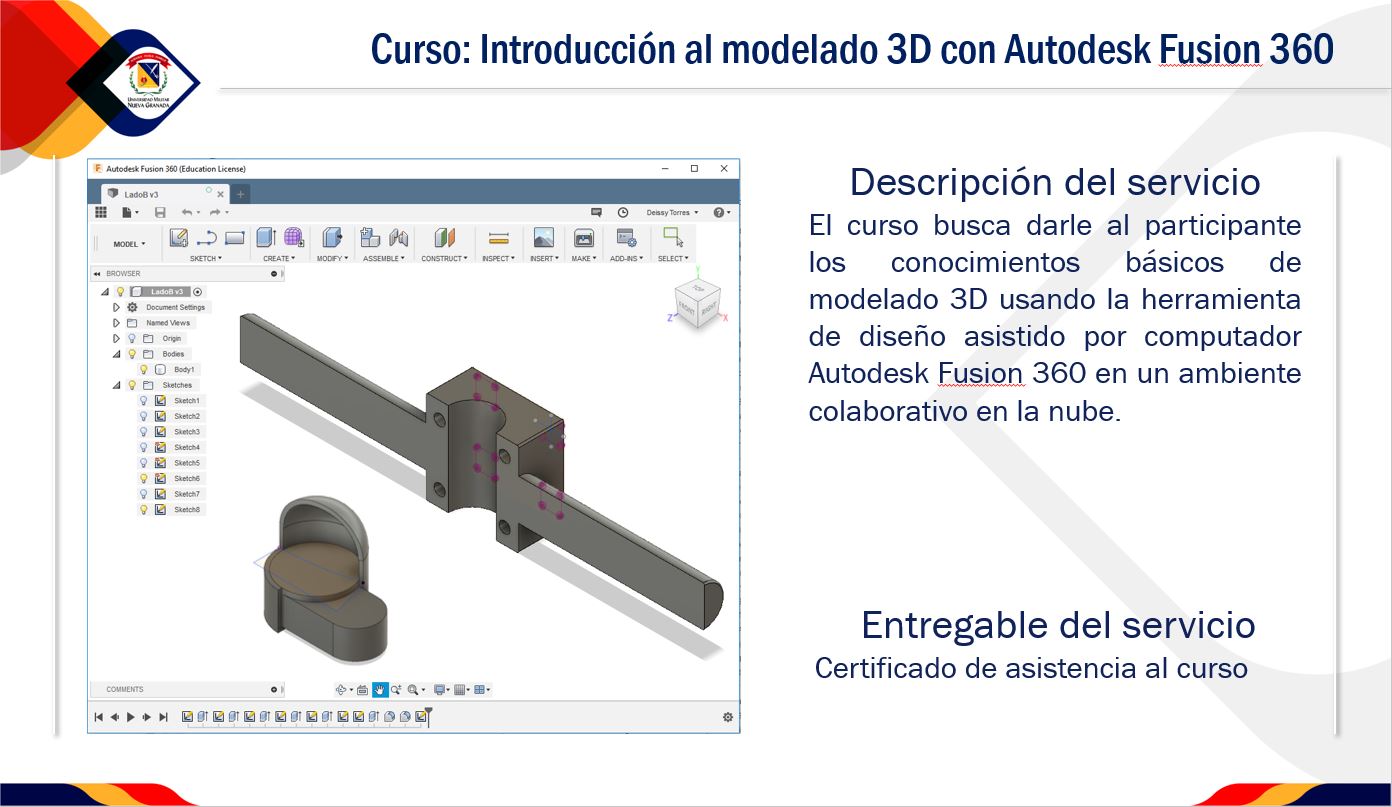Viewport: 1392px width, 807px height.
Task: Toggle the Origin folder visibility bulb
Action: tap(131, 339)
